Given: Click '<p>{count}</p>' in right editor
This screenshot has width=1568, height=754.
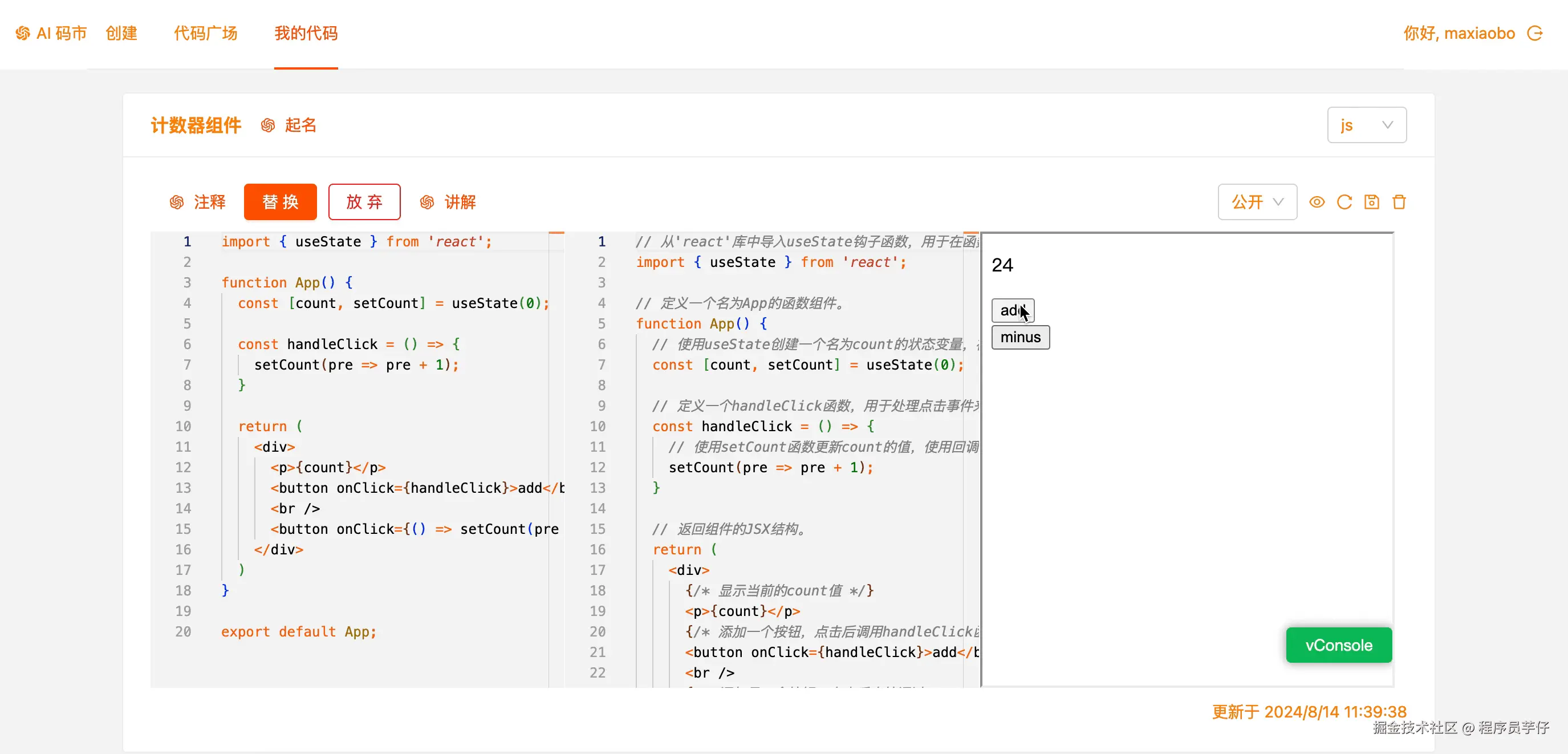Looking at the screenshot, I should [x=742, y=611].
